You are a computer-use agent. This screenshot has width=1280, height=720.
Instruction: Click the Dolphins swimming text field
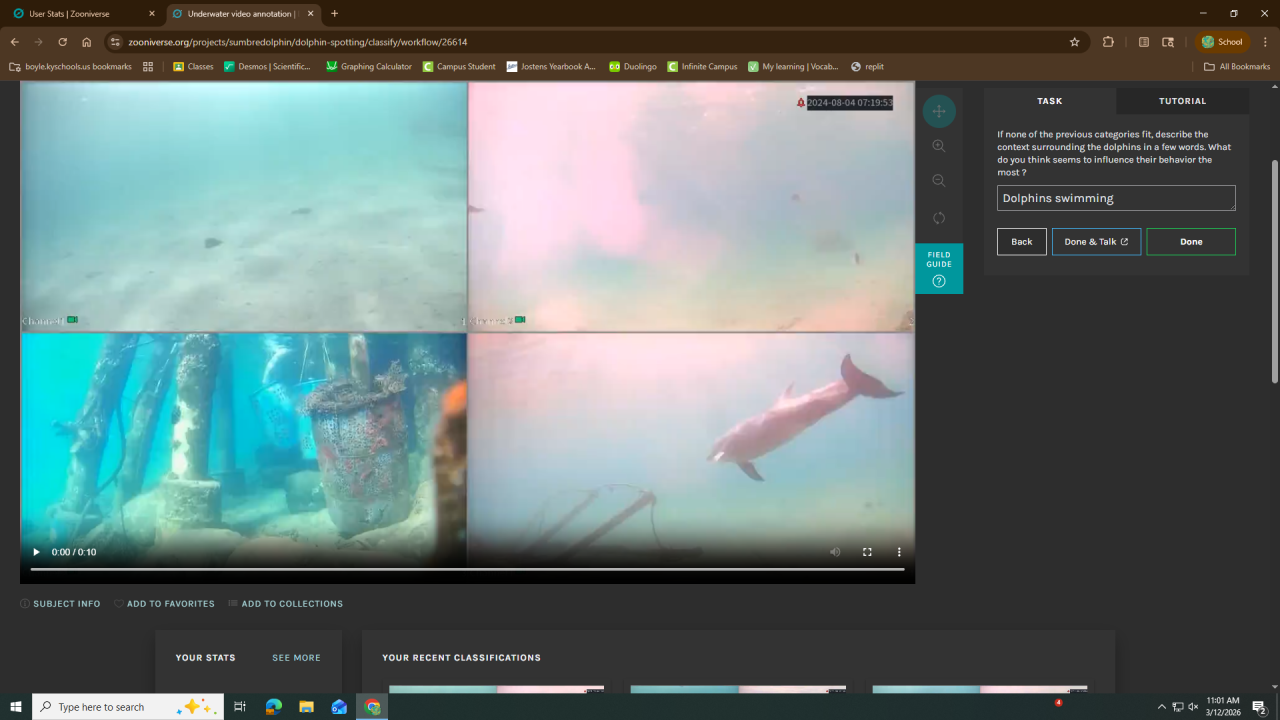coord(1115,198)
